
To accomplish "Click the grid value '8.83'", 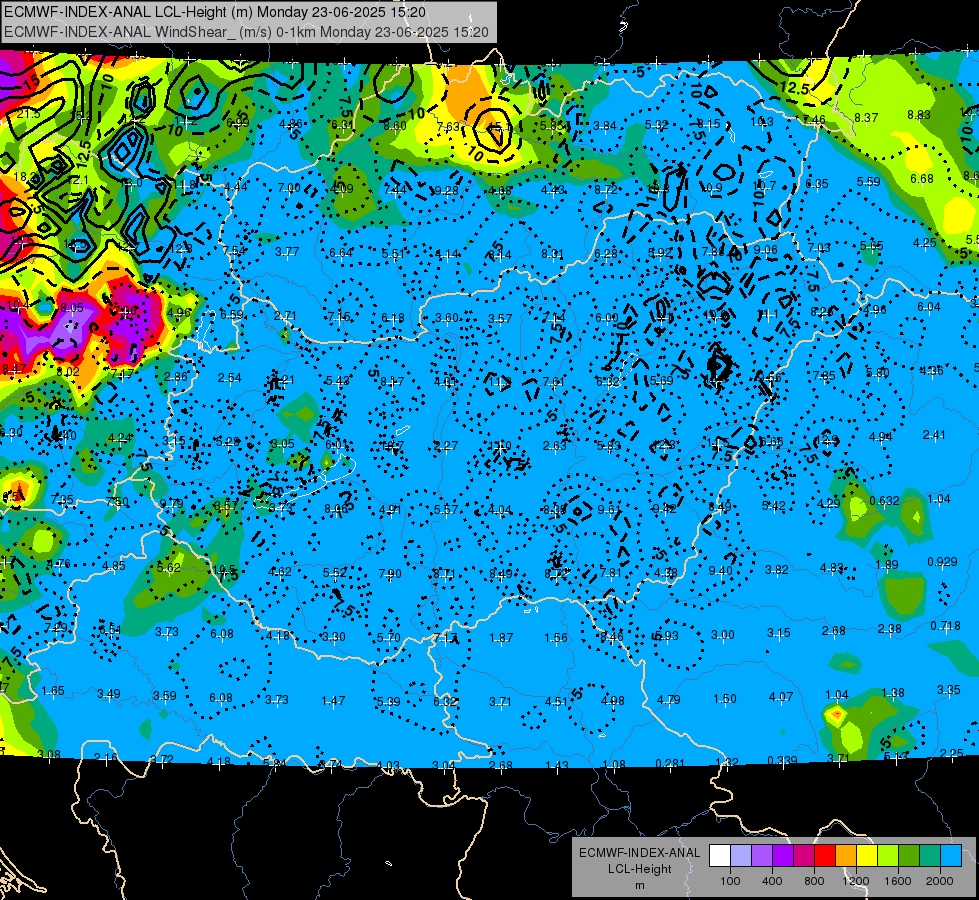I will (x=918, y=115).
